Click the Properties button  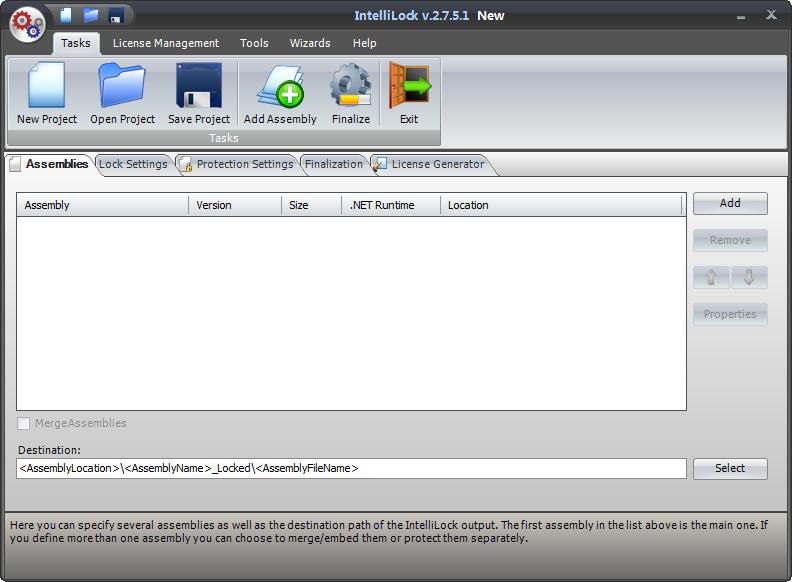point(730,314)
